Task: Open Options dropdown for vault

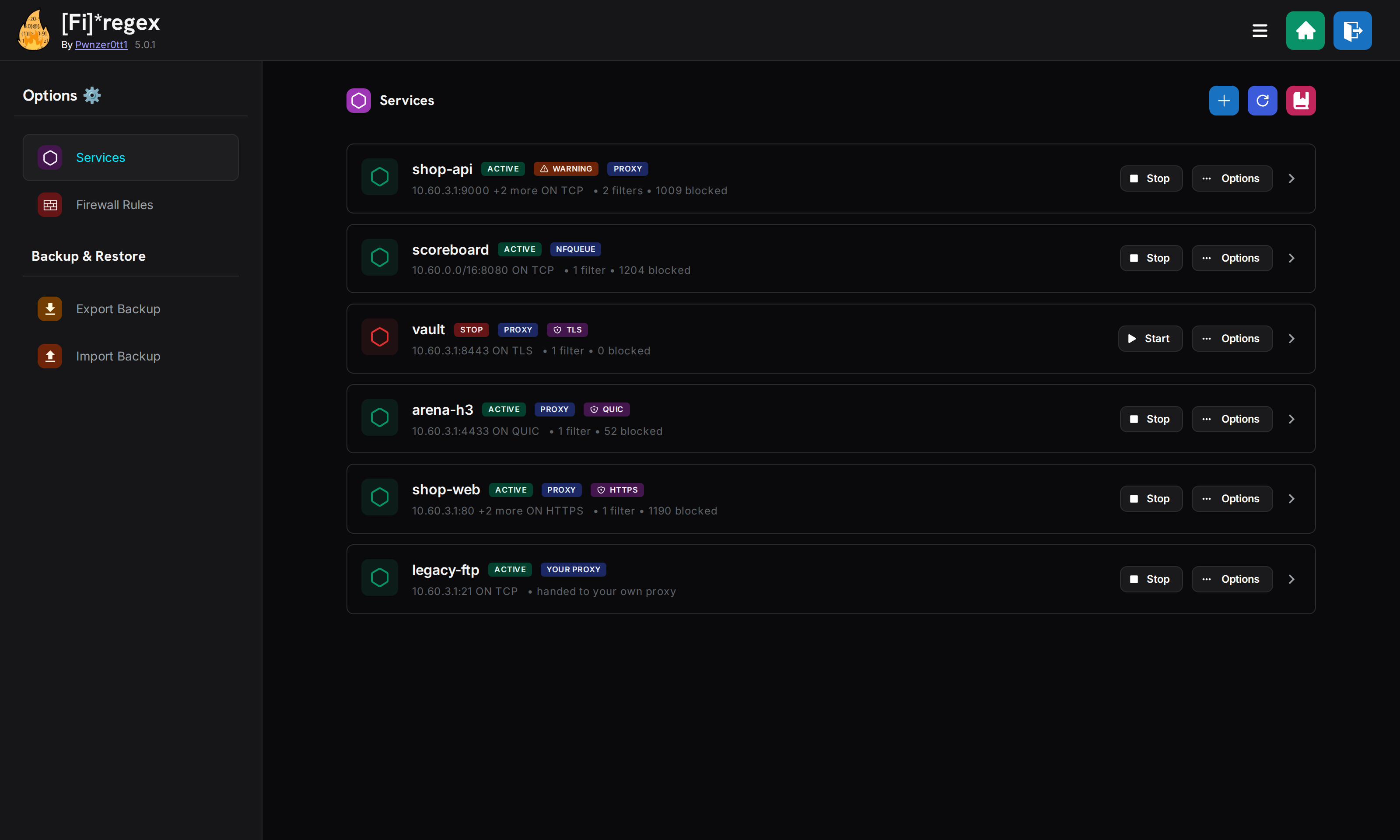Action: tap(1232, 339)
